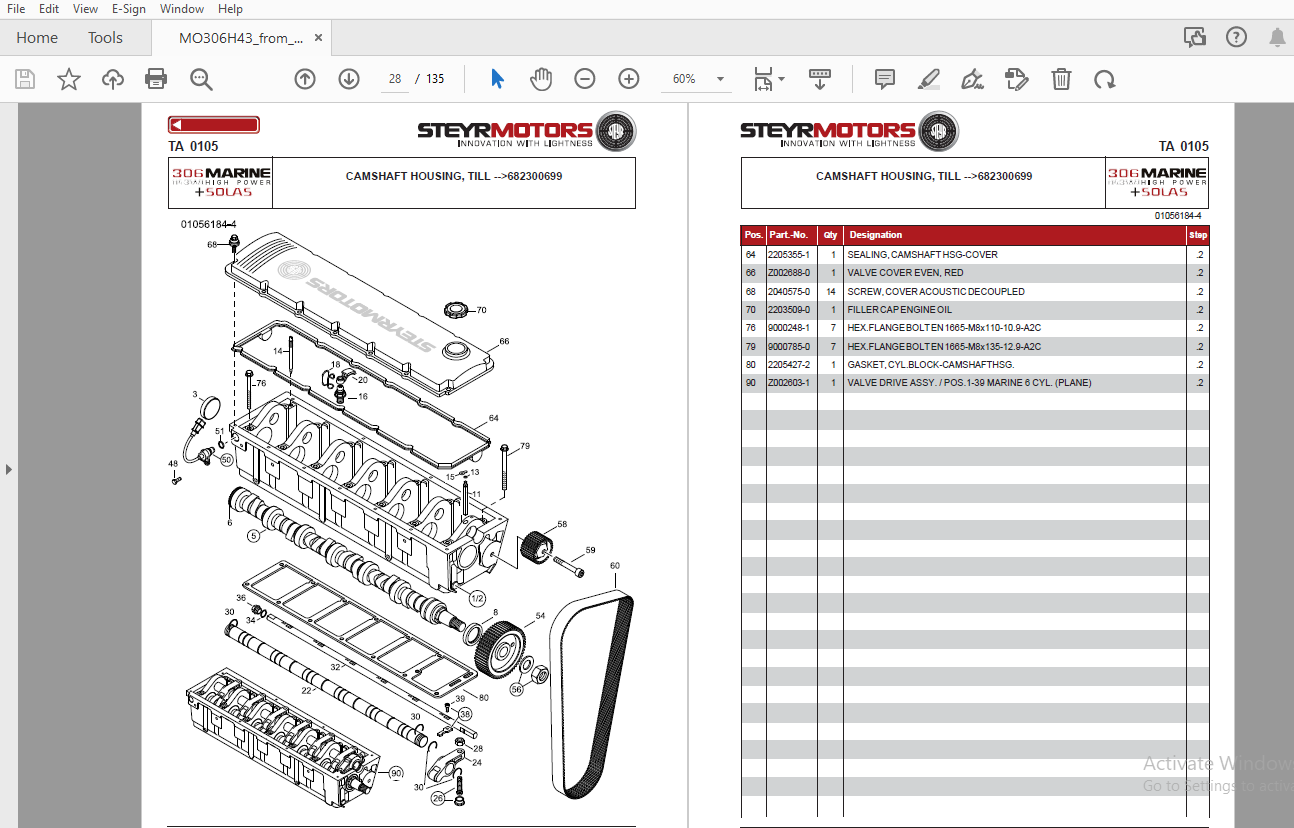This screenshot has width=1294, height=828.
Task: Click FILLER CAP ENGINE OIL row text
Action: (900, 310)
